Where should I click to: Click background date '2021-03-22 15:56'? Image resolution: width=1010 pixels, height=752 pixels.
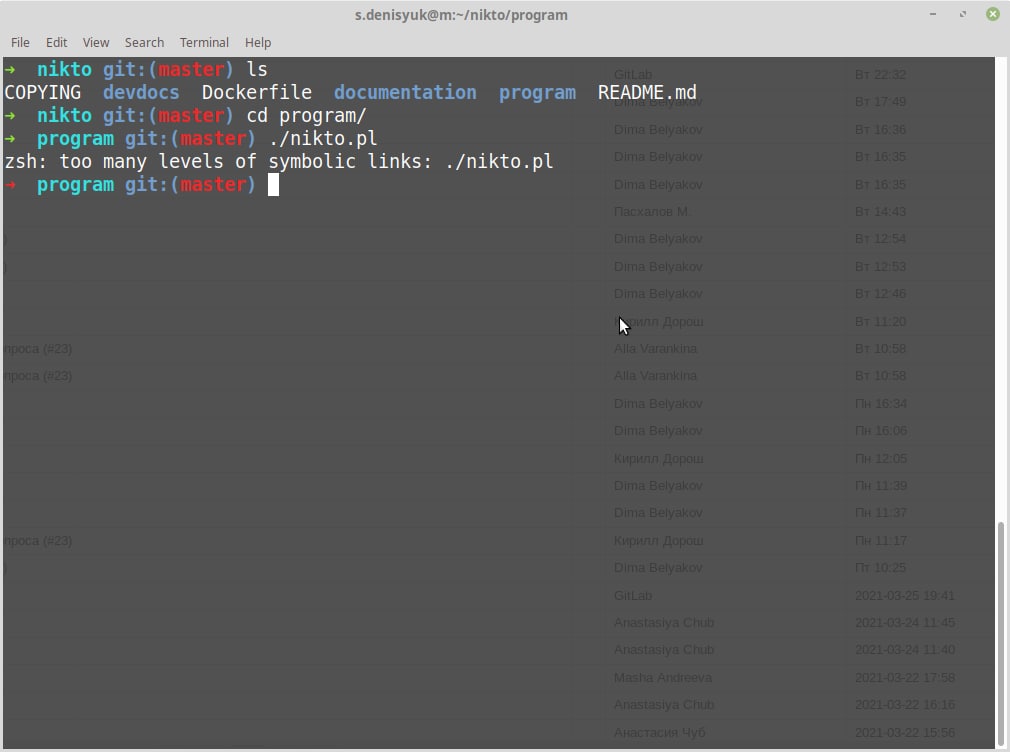pos(905,733)
